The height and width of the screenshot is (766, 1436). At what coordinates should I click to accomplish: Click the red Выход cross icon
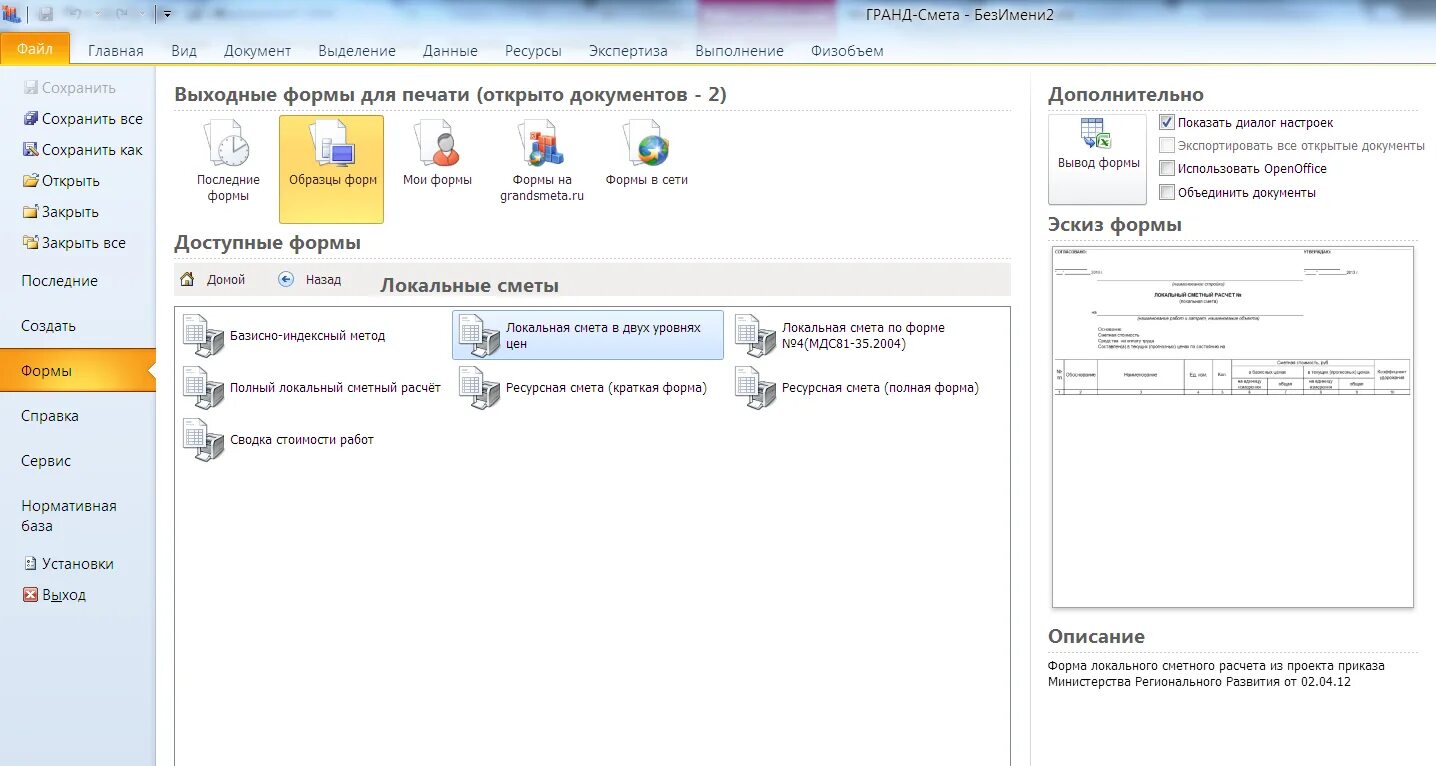click(x=30, y=595)
